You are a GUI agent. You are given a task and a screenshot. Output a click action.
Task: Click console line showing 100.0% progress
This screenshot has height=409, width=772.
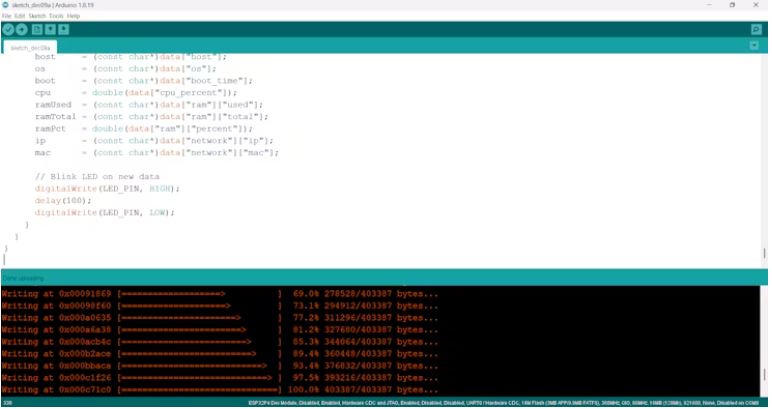pyautogui.click(x=220, y=390)
